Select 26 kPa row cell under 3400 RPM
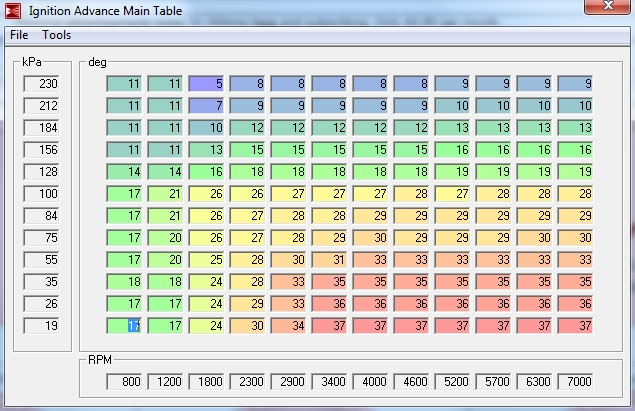This screenshot has width=635, height=411. pyautogui.click(x=329, y=304)
